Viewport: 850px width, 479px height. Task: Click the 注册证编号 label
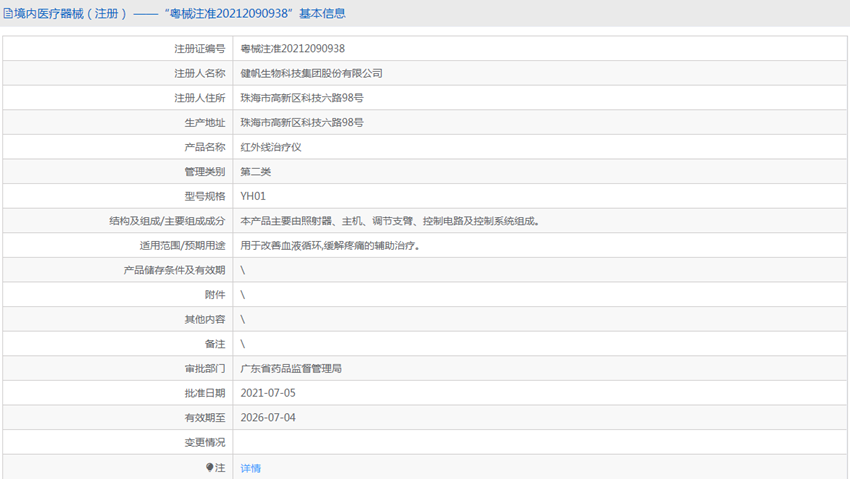click(x=199, y=49)
